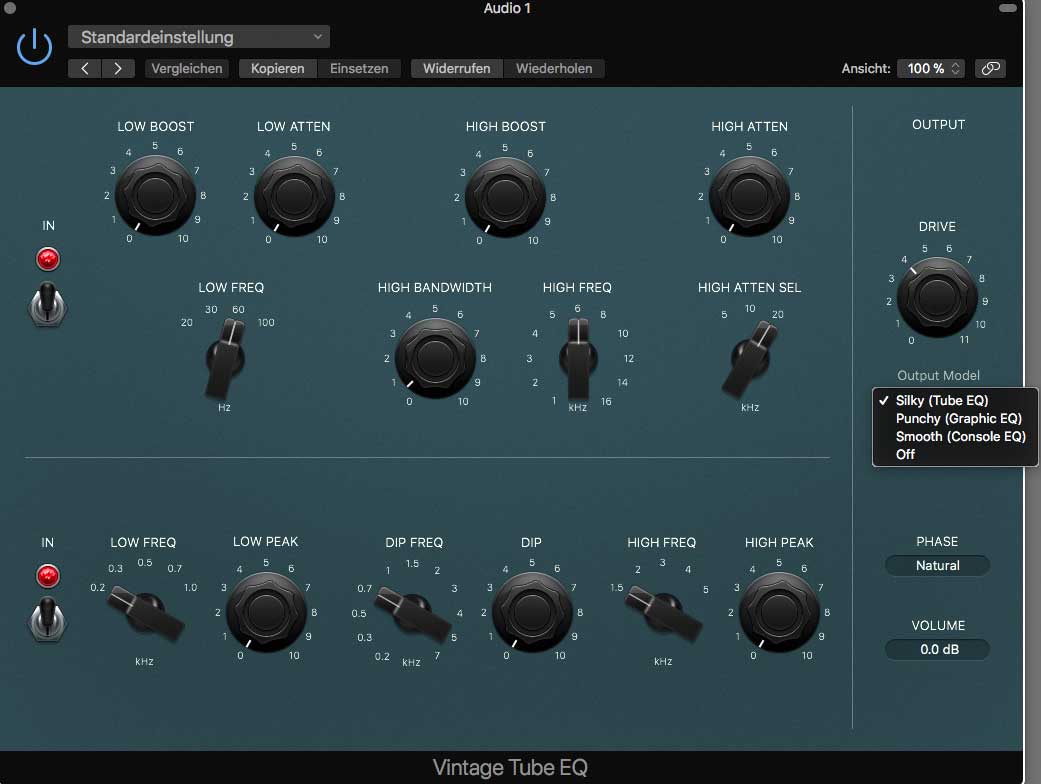Click the HIGH ATTEN knob
This screenshot has height=784, width=1041.
coord(749,192)
